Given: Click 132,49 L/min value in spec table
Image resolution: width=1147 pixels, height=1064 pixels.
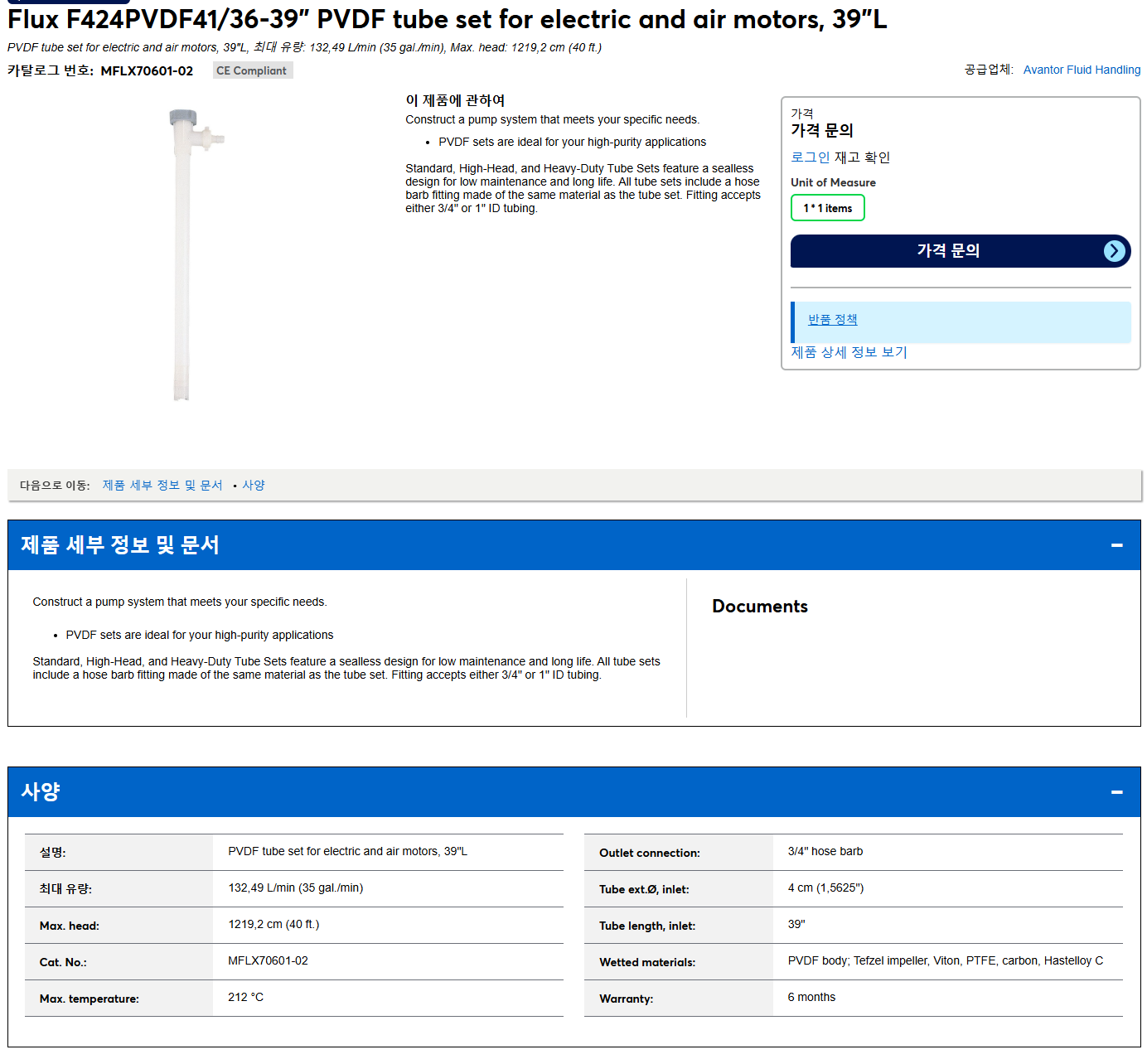Looking at the screenshot, I should (296, 887).
